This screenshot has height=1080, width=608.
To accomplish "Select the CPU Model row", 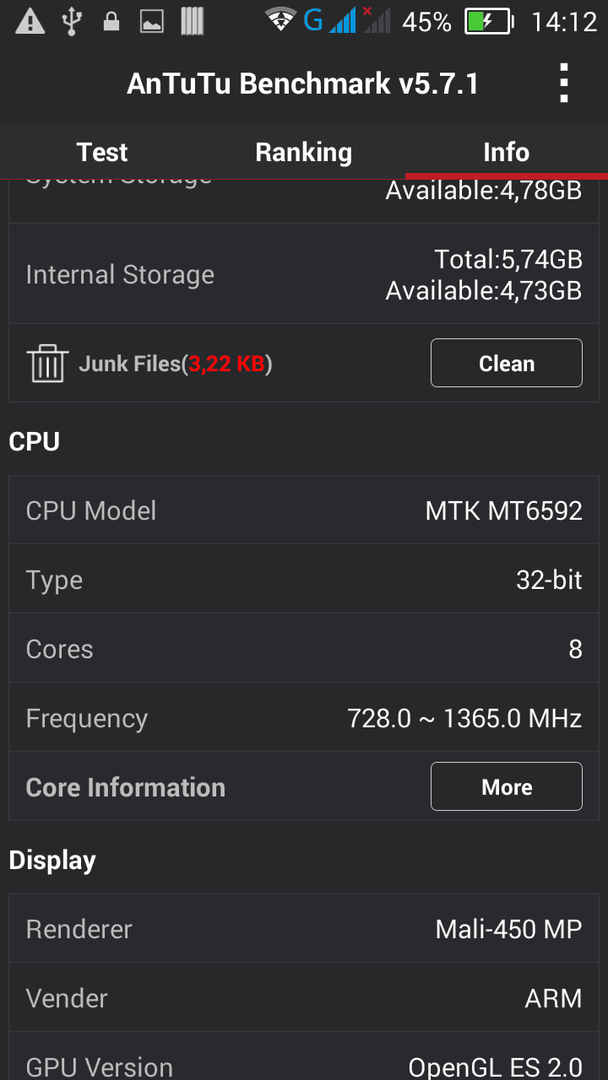I will coord(304,510).
